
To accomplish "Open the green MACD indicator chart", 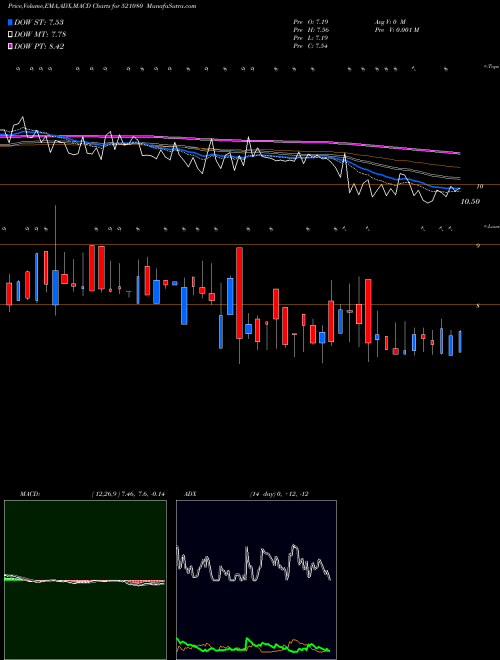I will click(85, 580).
